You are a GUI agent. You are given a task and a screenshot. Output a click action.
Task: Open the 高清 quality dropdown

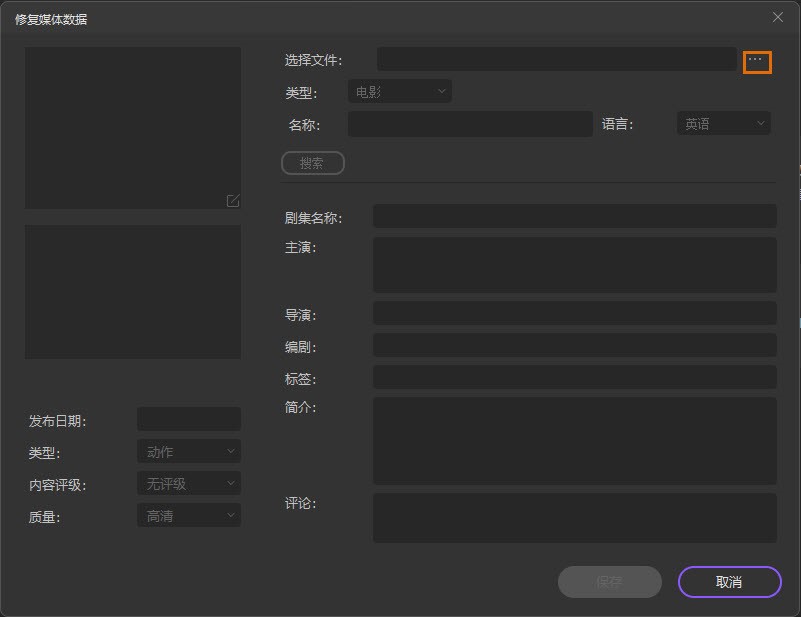[188, 516]
